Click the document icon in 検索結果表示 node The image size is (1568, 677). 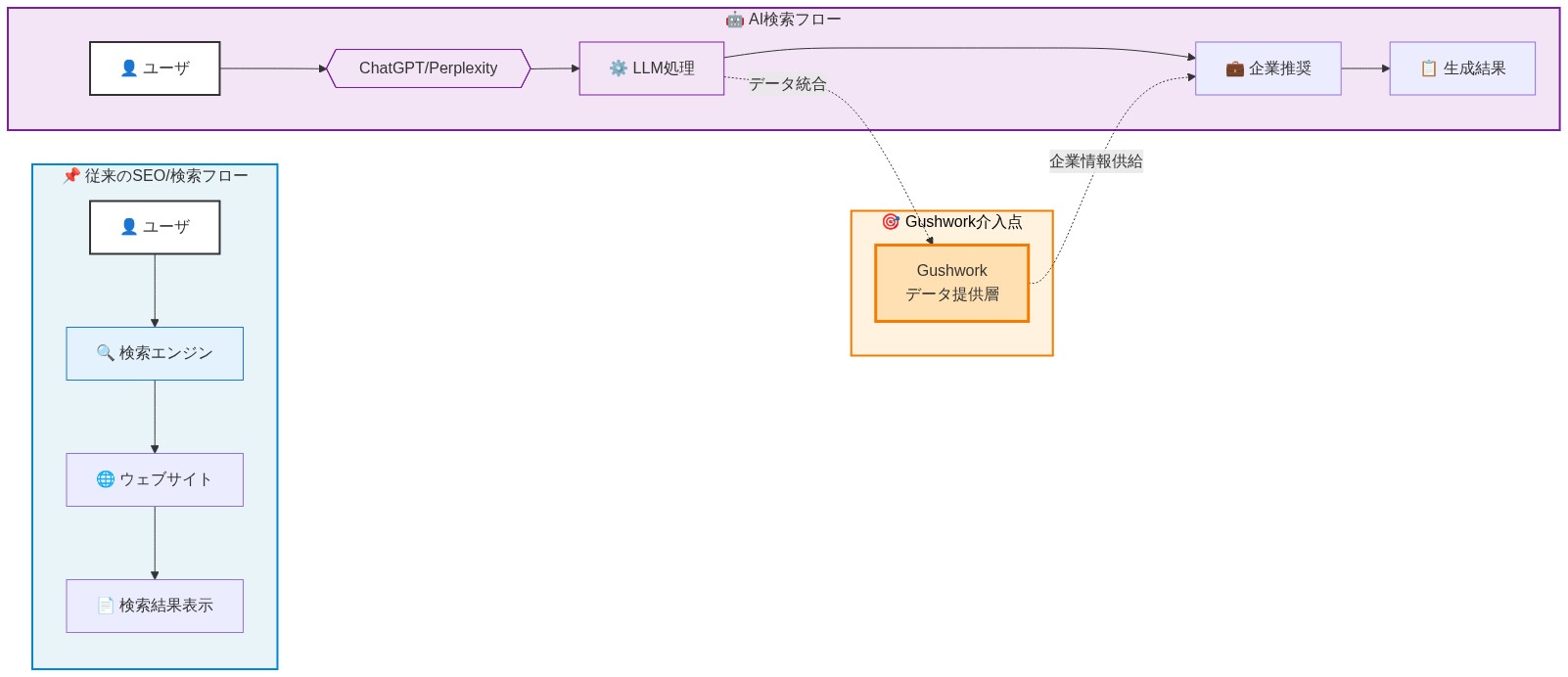(105, 605)
